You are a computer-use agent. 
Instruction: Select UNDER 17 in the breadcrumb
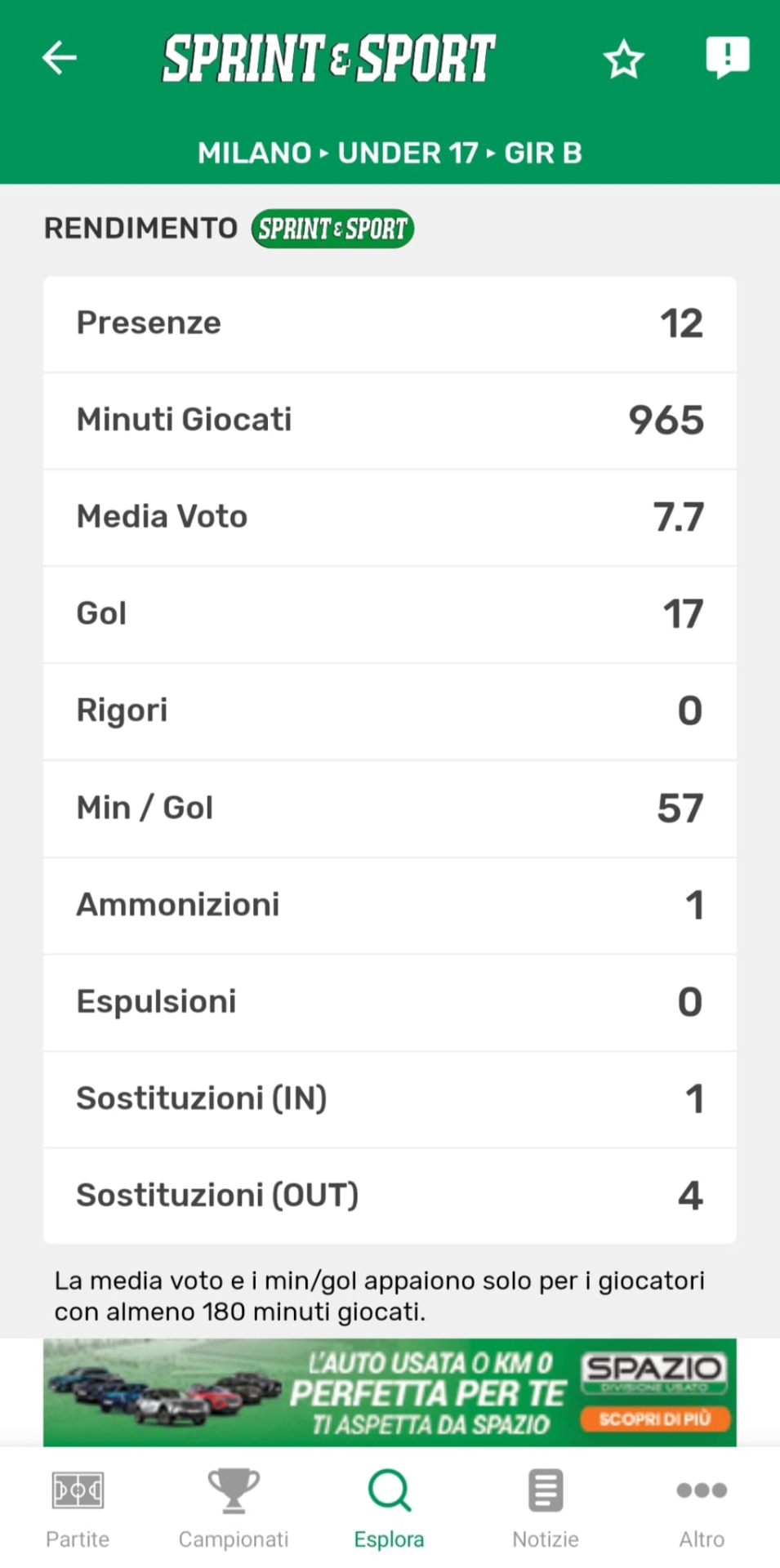408,153
